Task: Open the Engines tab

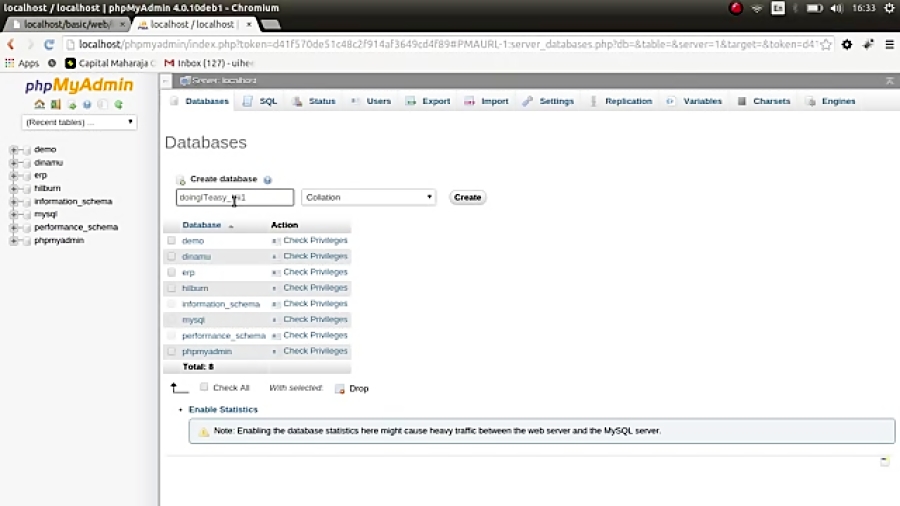Action: pos(831,101)
